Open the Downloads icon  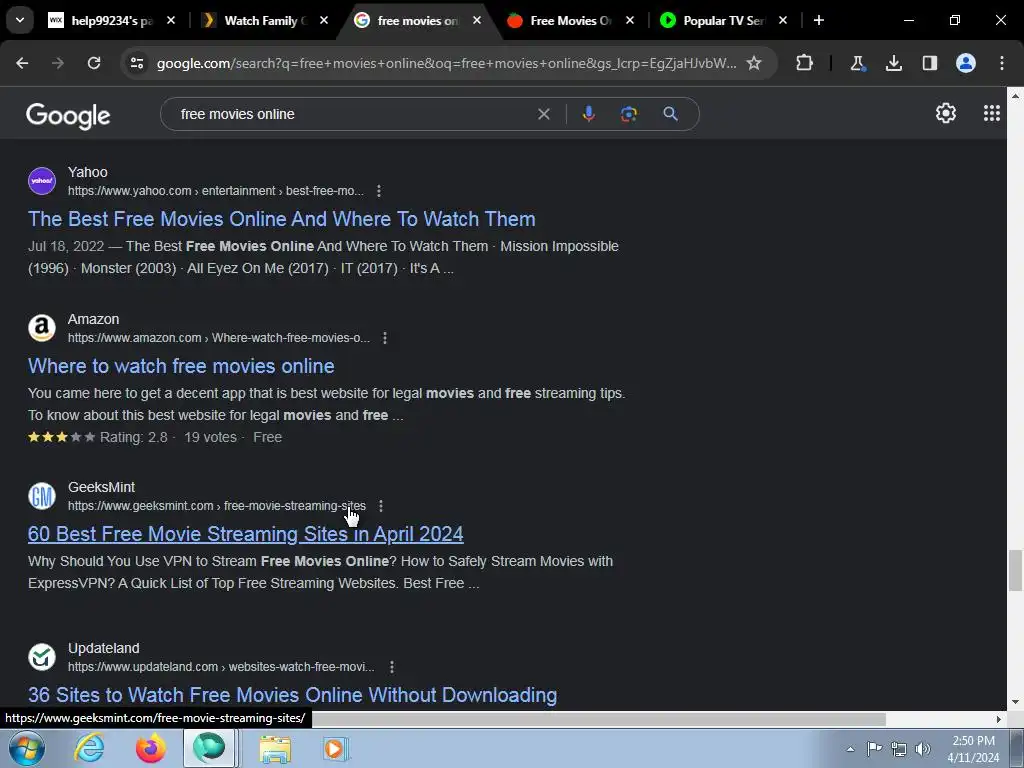[893, 63]
